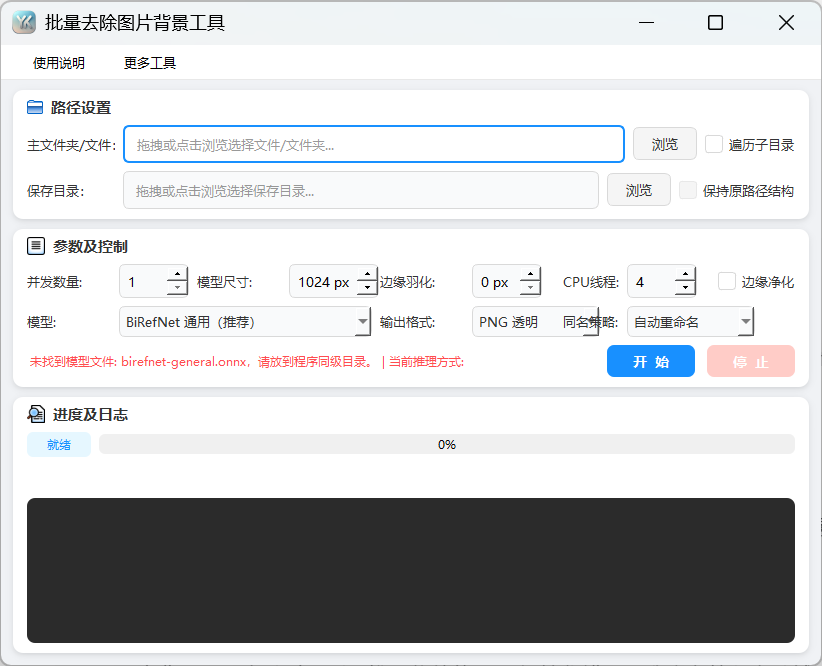Click the red missing model file warning
Viewport: 822px width, 666px height.
coord(203,362)
